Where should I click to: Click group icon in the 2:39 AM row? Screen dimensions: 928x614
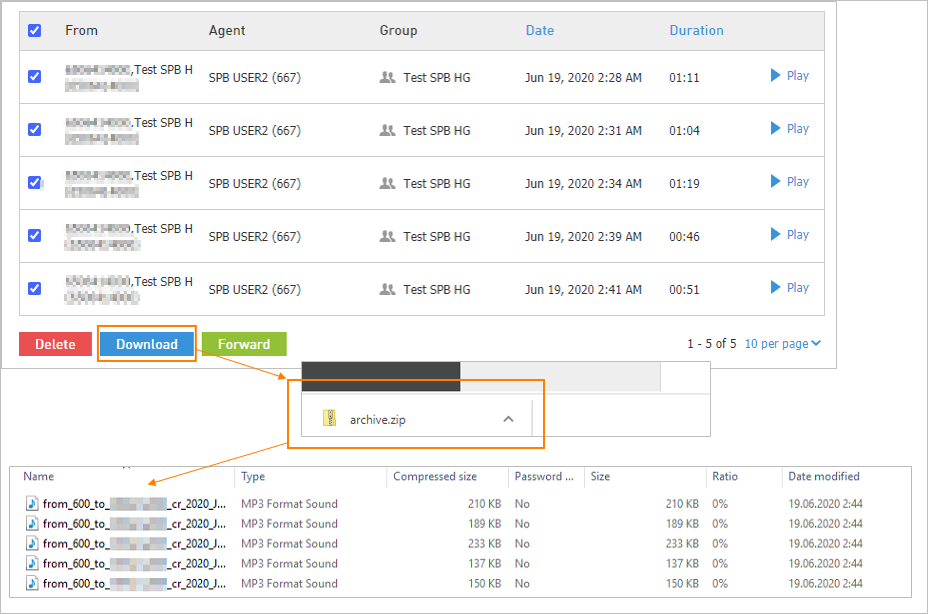pos(387,236)
